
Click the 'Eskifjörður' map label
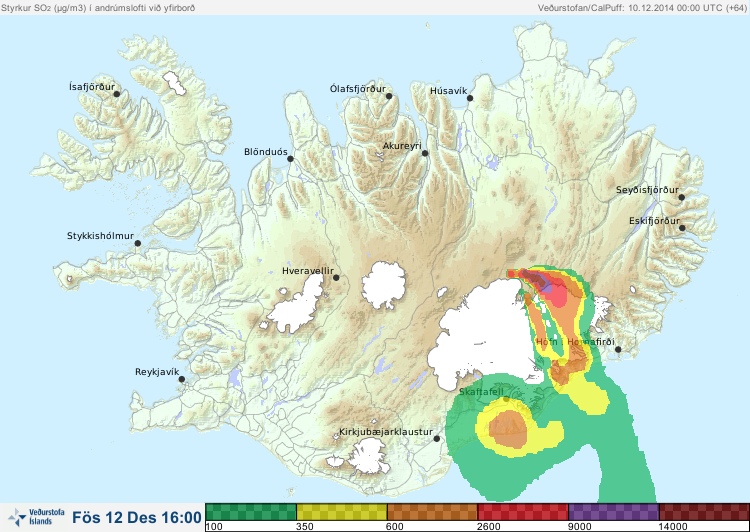(x=654, y=221)
